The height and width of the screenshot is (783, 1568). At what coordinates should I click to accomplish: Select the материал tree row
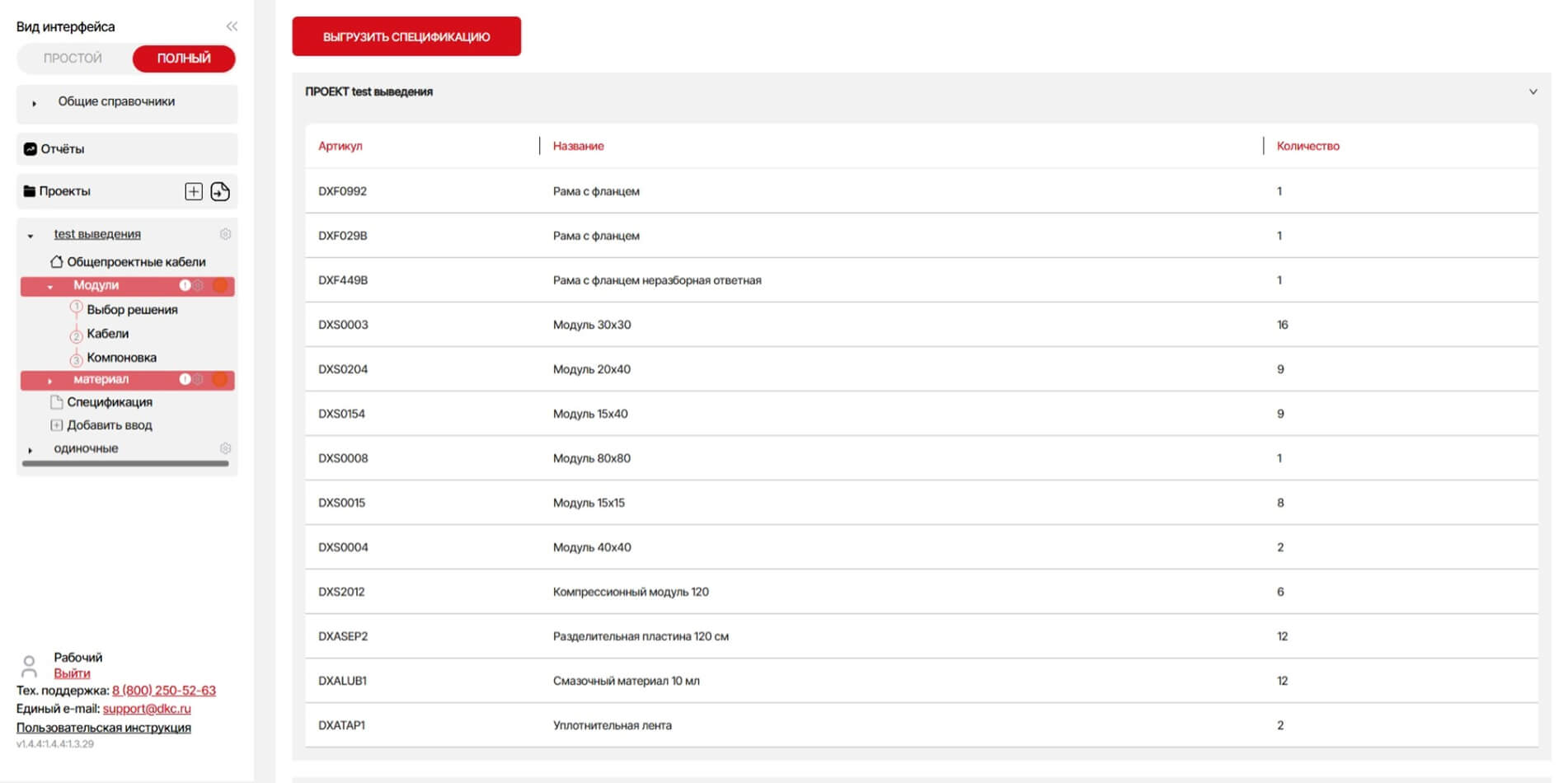(127, 380)
